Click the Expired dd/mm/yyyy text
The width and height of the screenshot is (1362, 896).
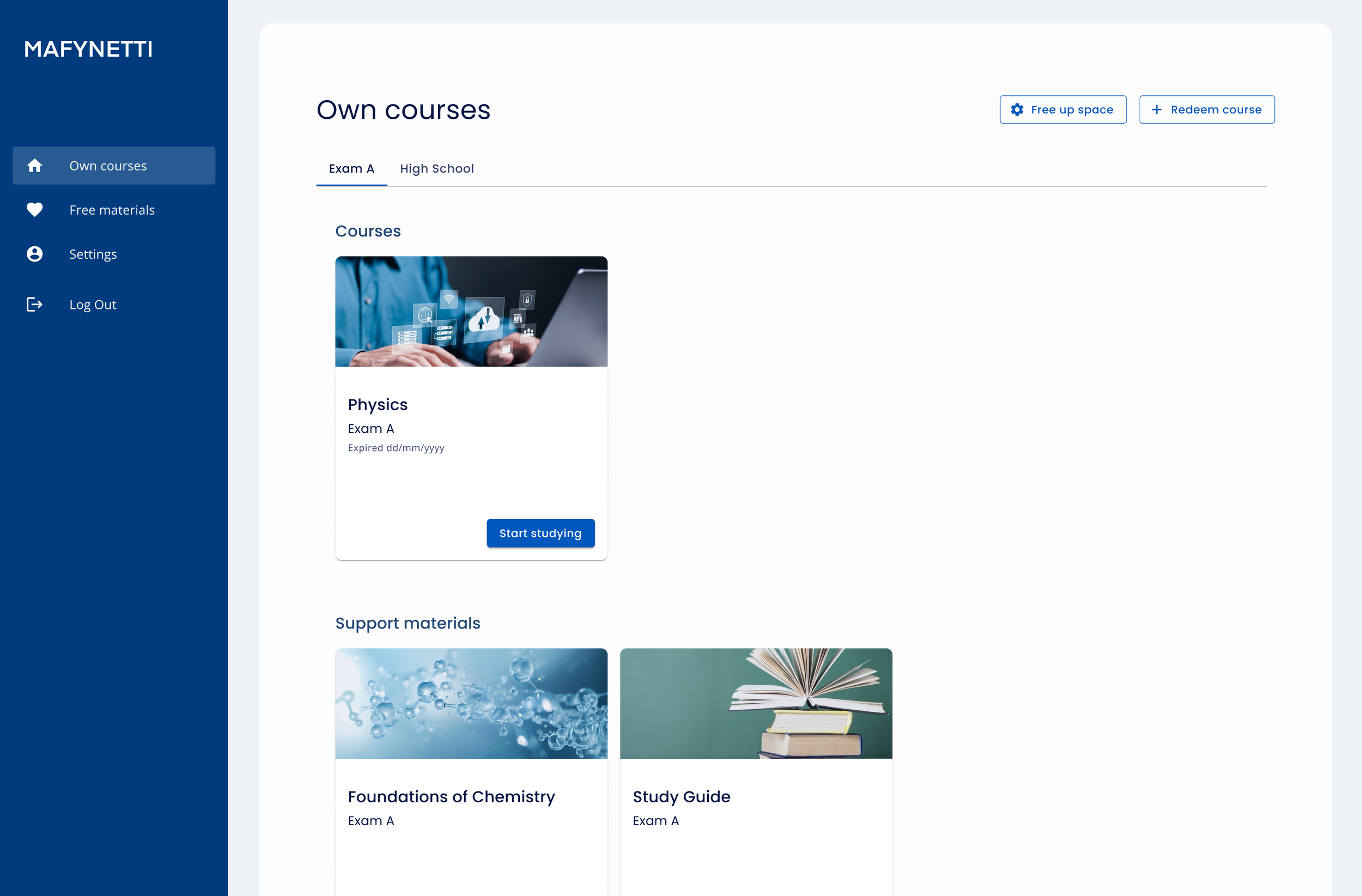[x=396, y=447]
